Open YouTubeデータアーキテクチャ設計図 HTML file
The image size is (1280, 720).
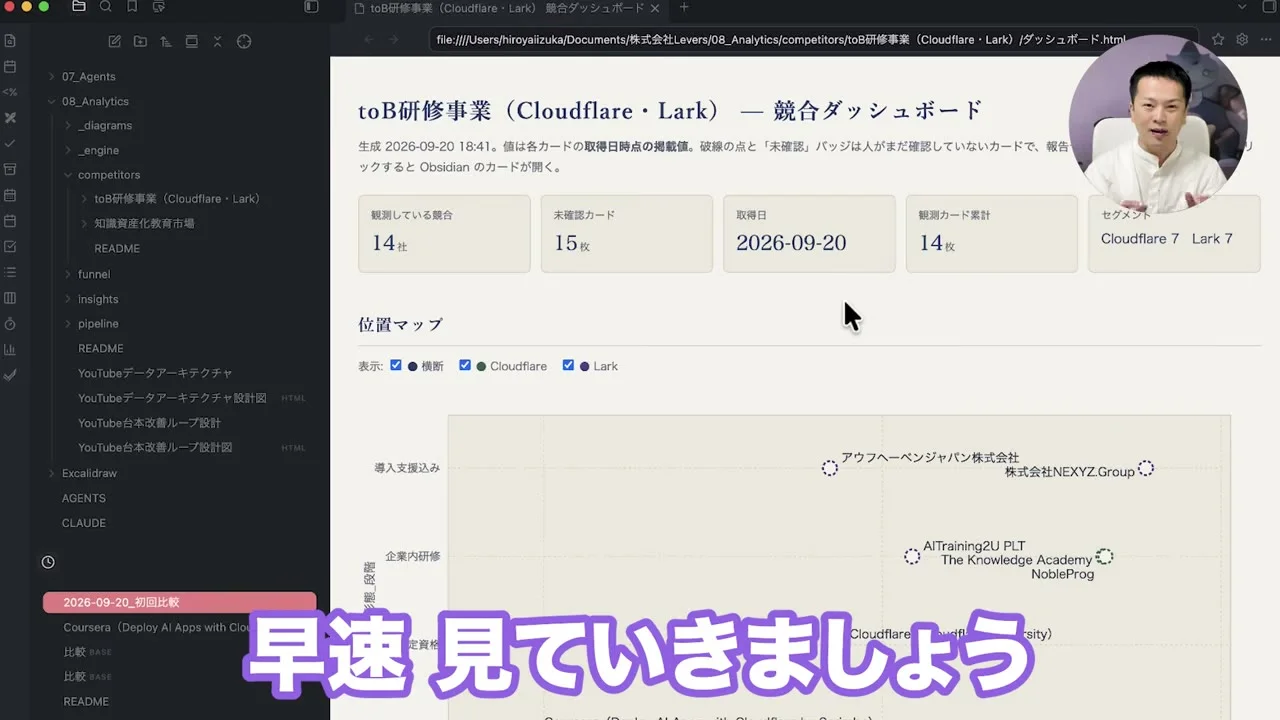(172, 398)
